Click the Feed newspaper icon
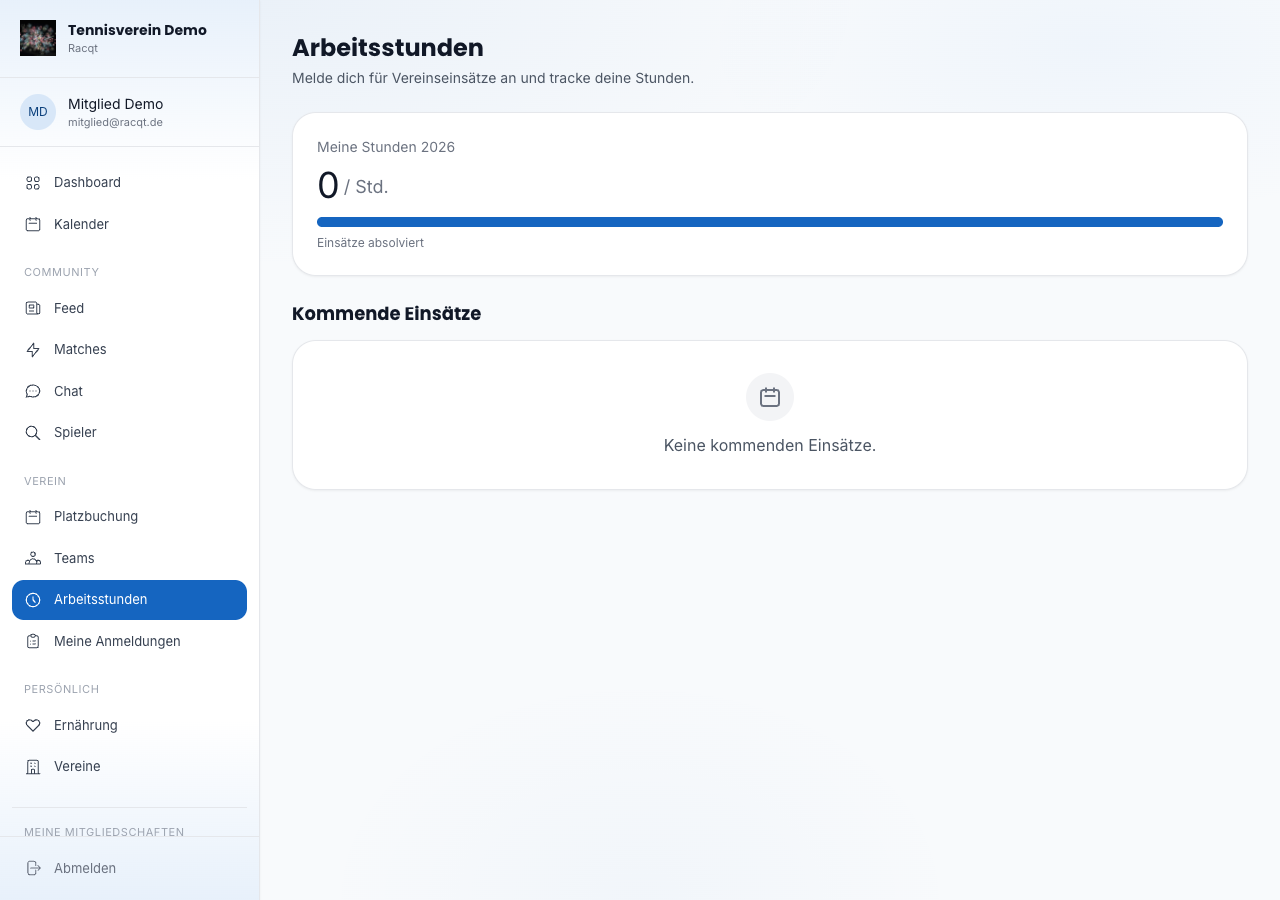1280x900 pixels. tap(33, 309)
